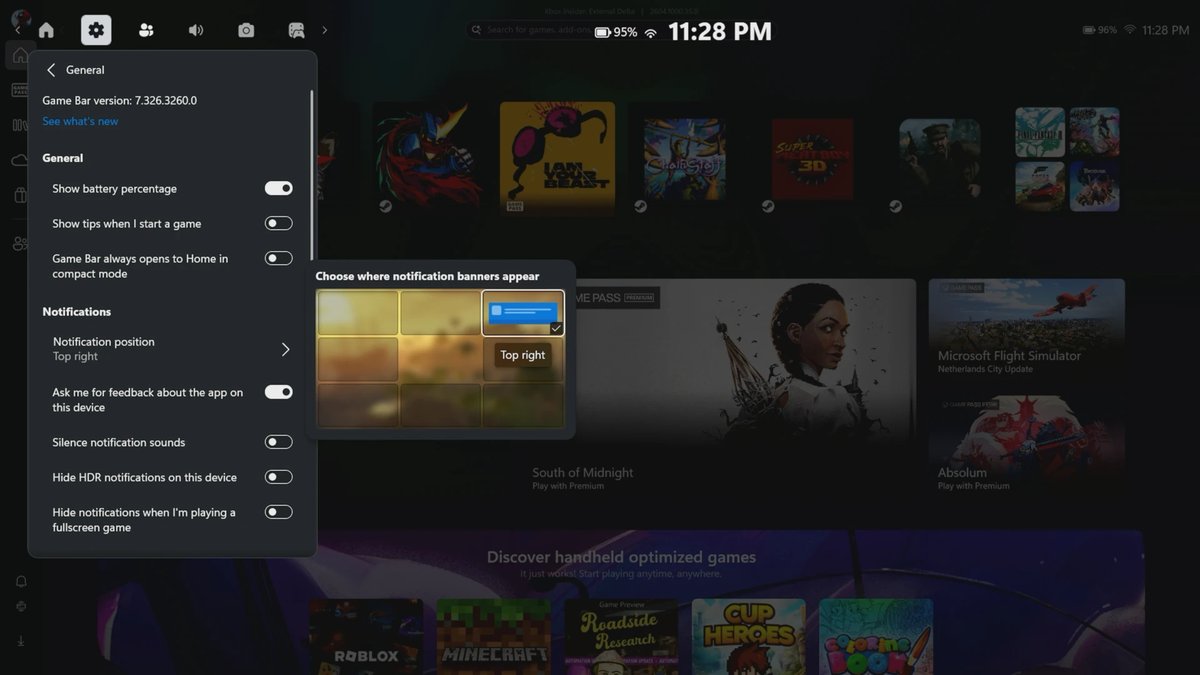Open the Capture widget camera icon
The image size is (1200, 675).
(246, 29)
